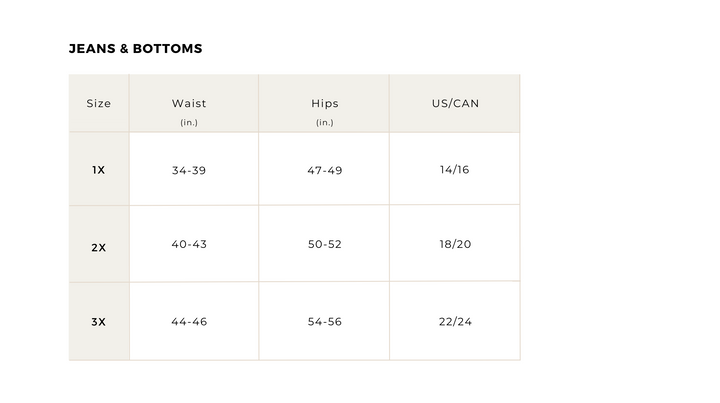The height and width of the screenshot is (403, 720).
Task: Click the 14/16 US/CAN size value
Action: pyautogui.click(x=454, y=170)
